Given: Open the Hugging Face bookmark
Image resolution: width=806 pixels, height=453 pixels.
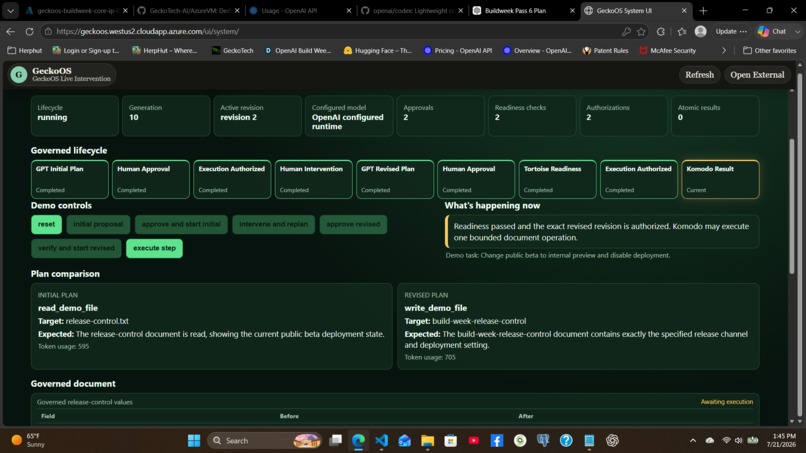Looking at the screenshot, I should 378,50.
